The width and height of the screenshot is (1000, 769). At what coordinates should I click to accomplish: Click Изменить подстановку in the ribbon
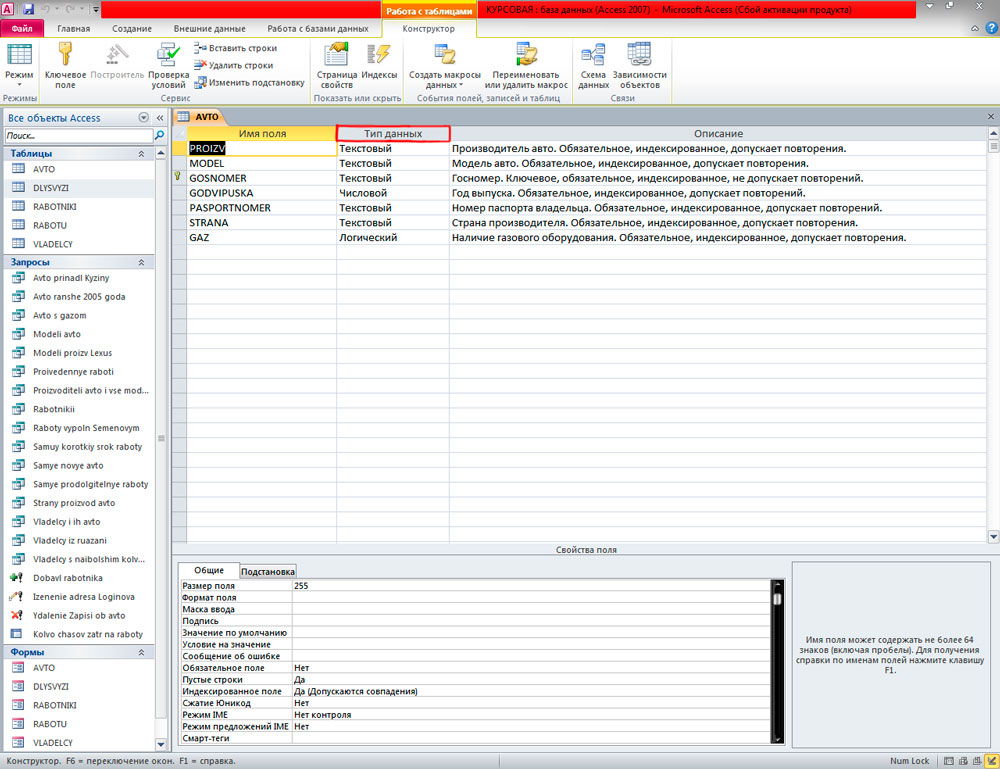click(x=249, y=82)
